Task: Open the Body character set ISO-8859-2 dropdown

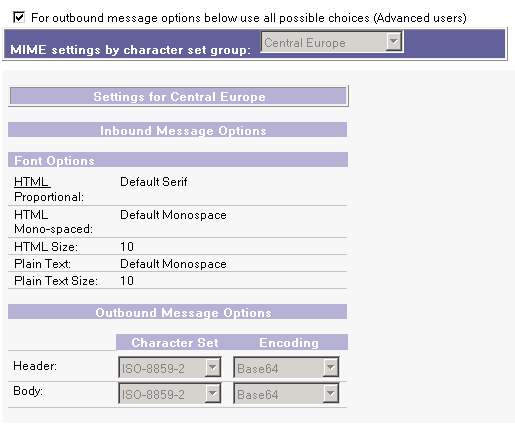Action: 170,393
